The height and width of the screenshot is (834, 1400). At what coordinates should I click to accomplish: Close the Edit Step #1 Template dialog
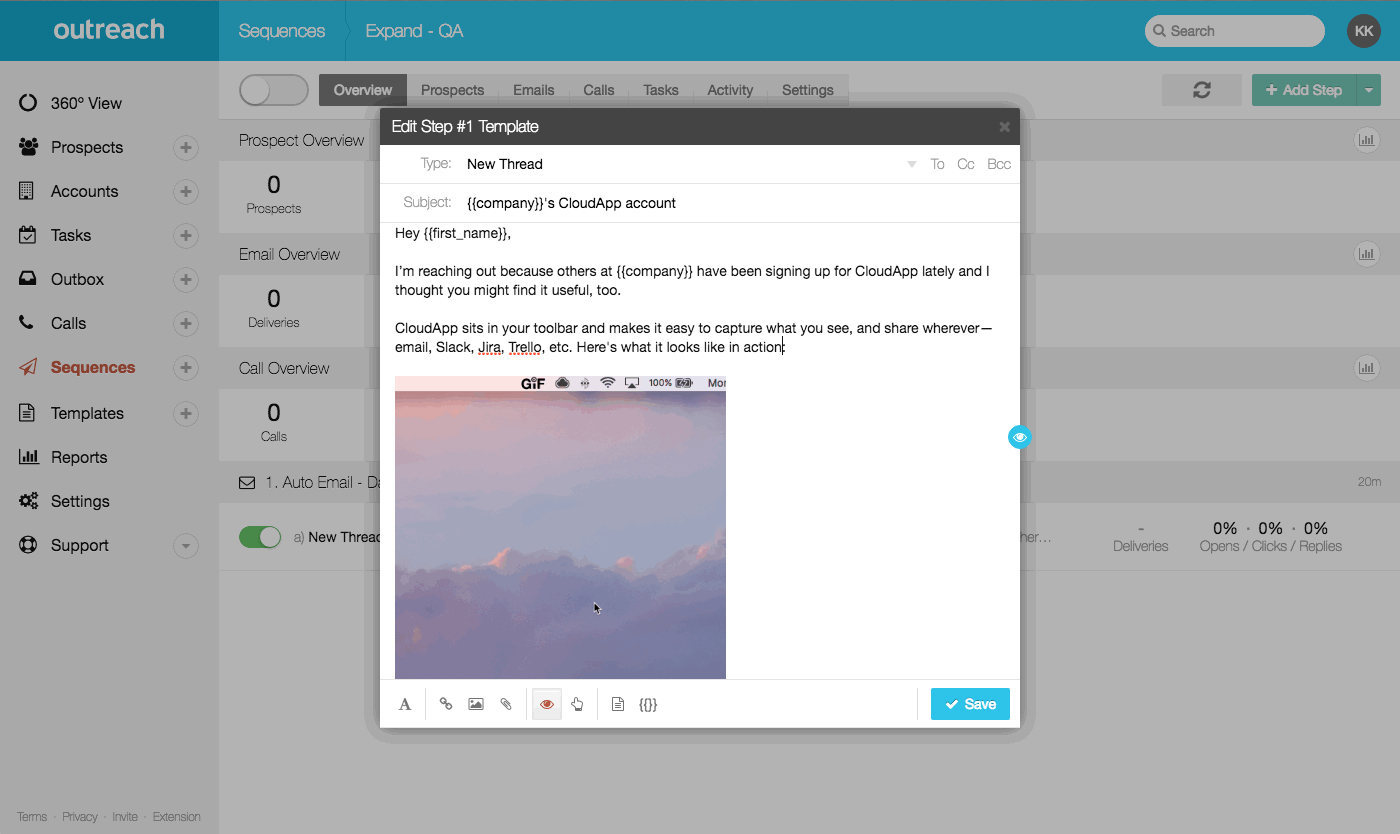pos(1004,127)
